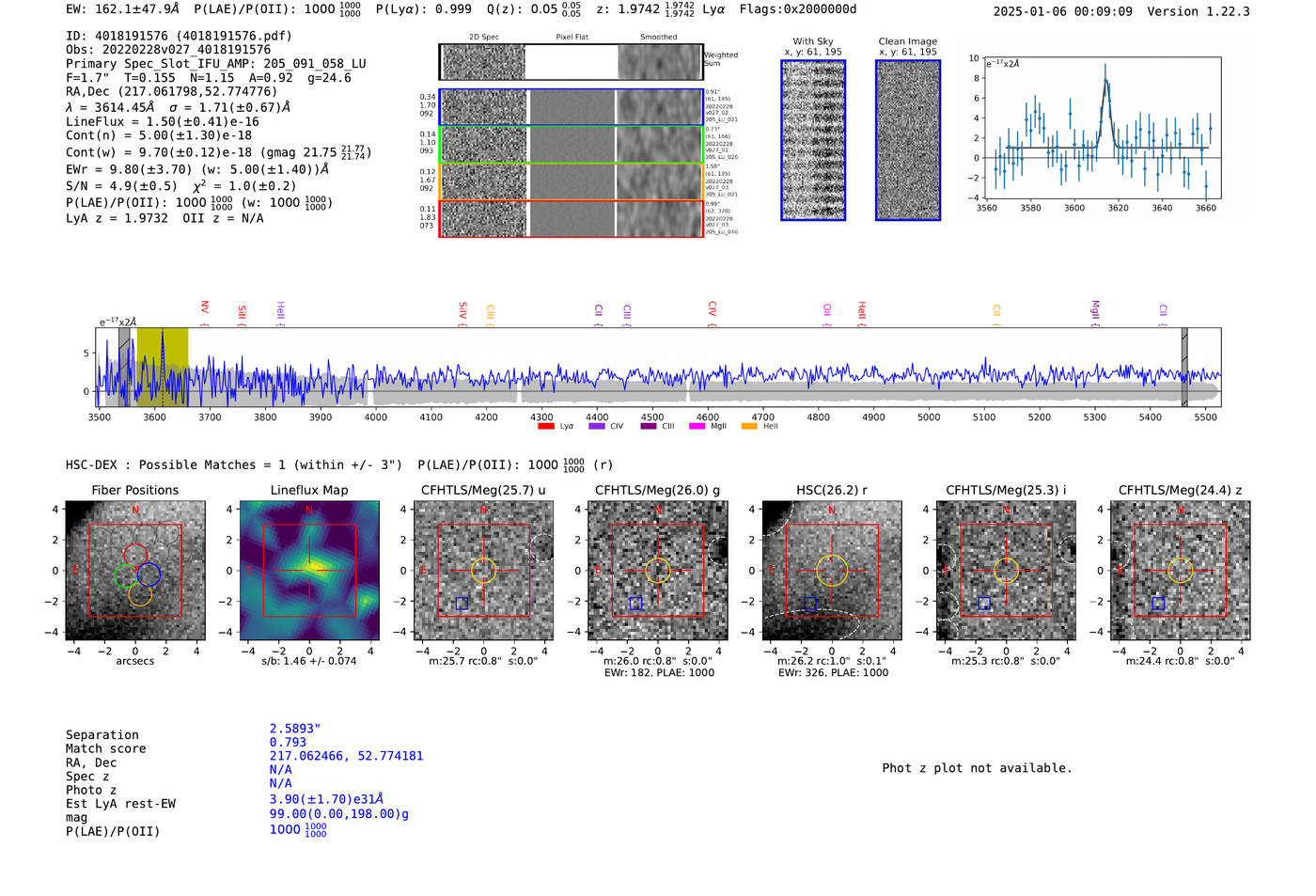The width and height of the screenshot is (1316, 896).
Task: Click the blue fiber circle in Fiber Positions
Action: coord(149,574)
